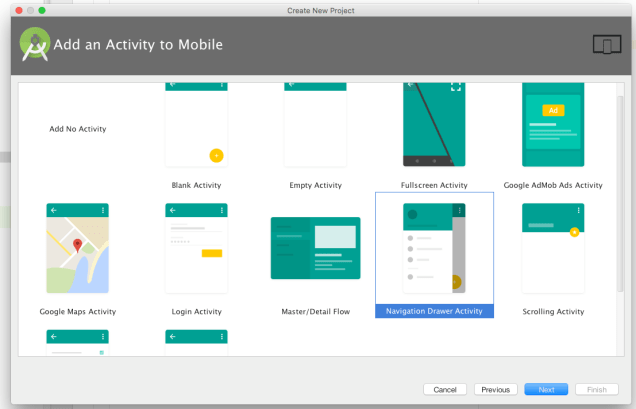
Task: Select Navigation Drawer Activity thumbnail
Action: pyautogui.click(x=434, y=248)
